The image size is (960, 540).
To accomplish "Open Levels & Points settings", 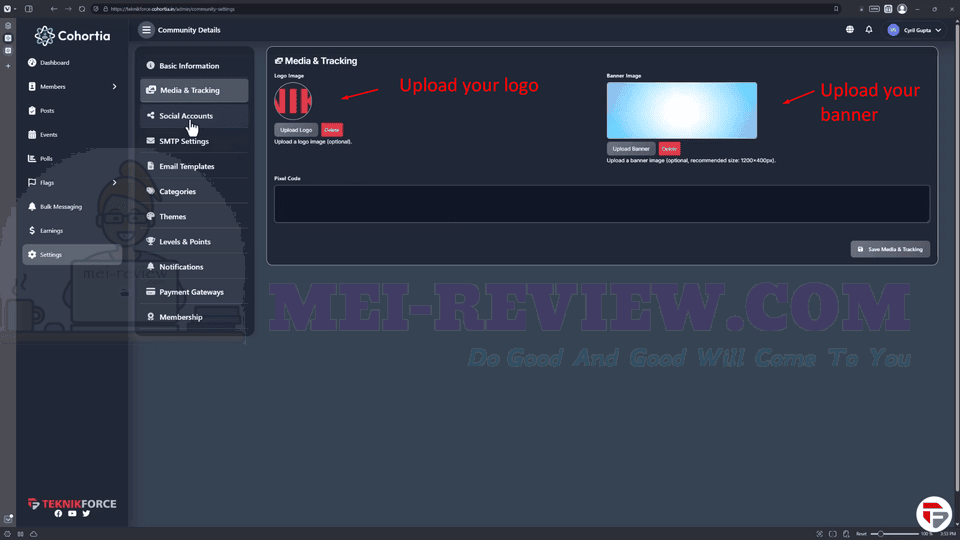I will (x=194, y=241).
